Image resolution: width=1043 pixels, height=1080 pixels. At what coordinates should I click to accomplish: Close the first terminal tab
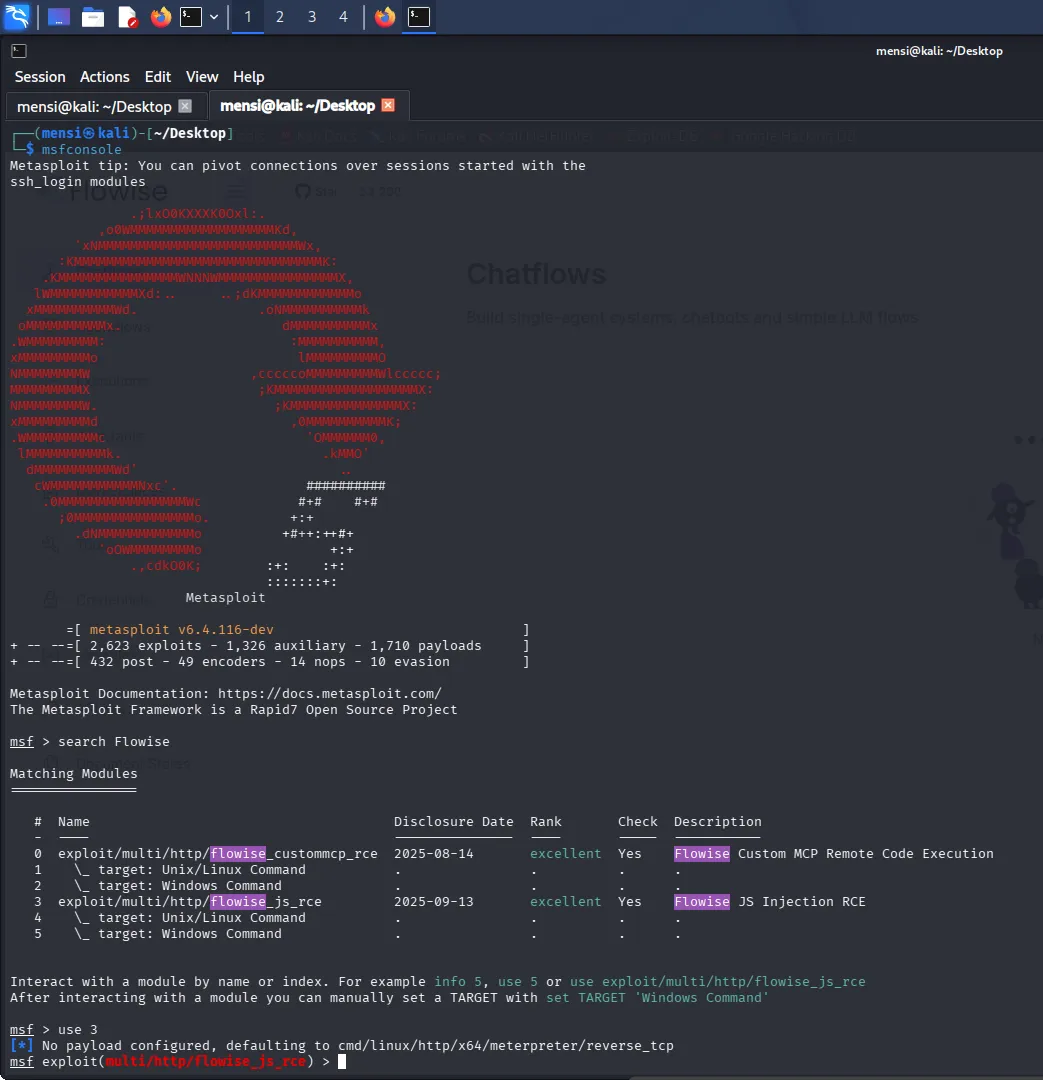click(185, 106)
